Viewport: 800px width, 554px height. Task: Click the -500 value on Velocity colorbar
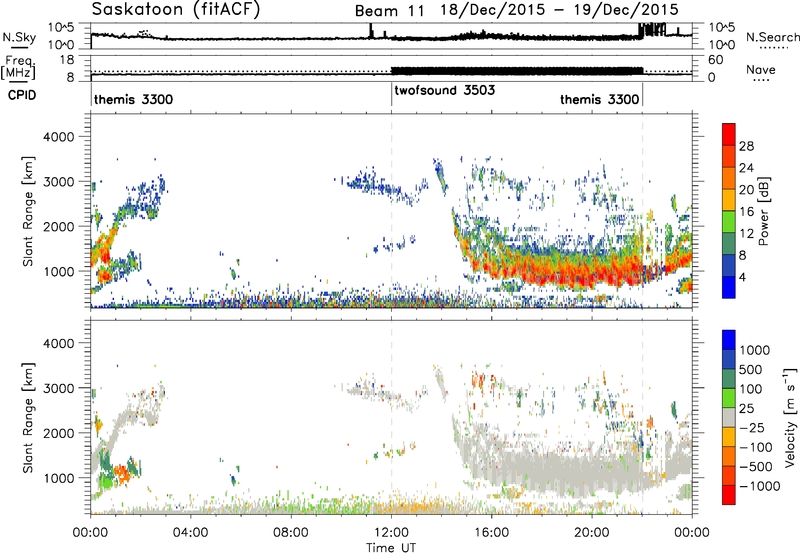pyautogui.click(x=756, y=467)
